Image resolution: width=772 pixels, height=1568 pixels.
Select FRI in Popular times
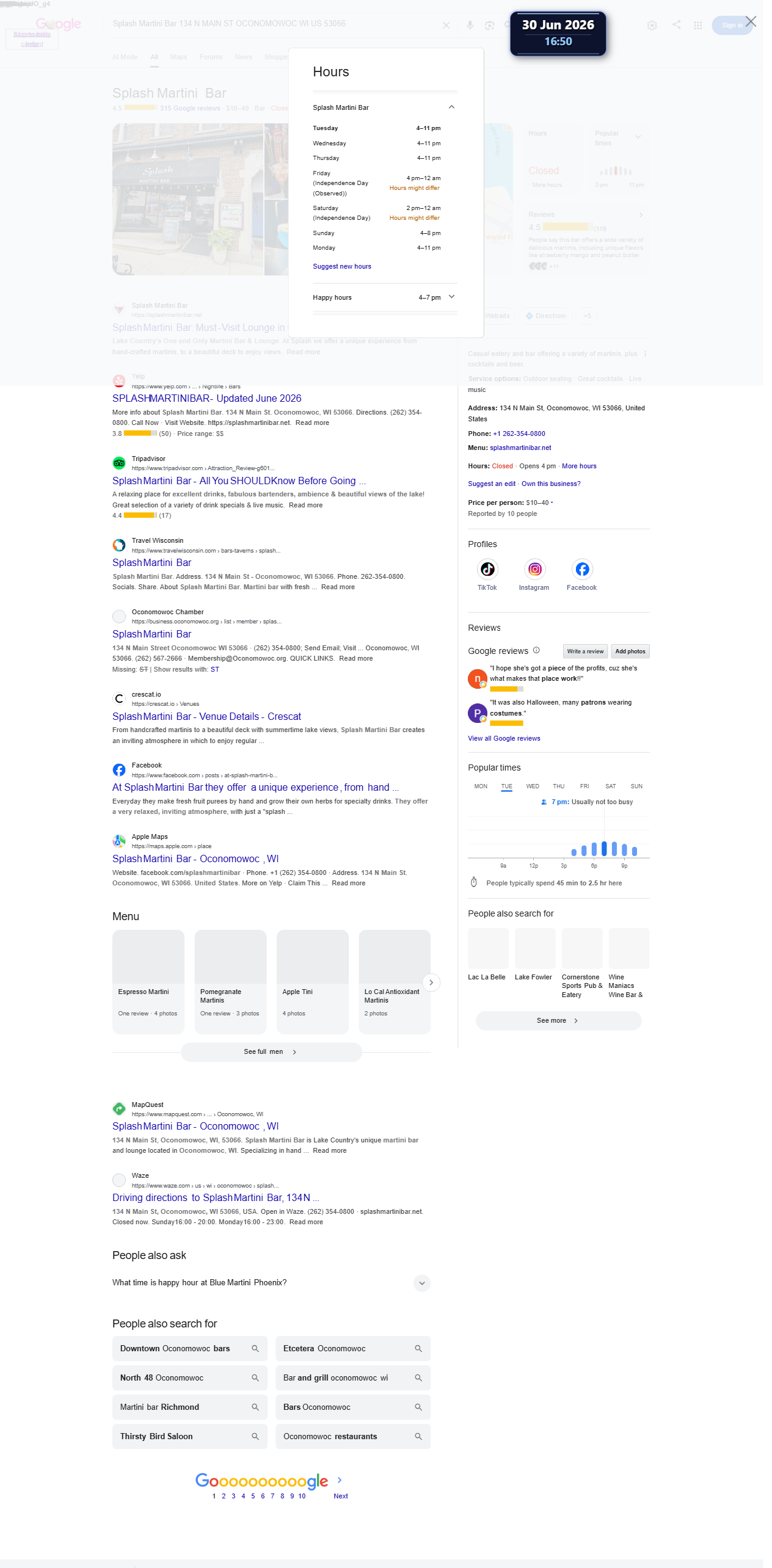pyautogui.click(x=584, y=786)
